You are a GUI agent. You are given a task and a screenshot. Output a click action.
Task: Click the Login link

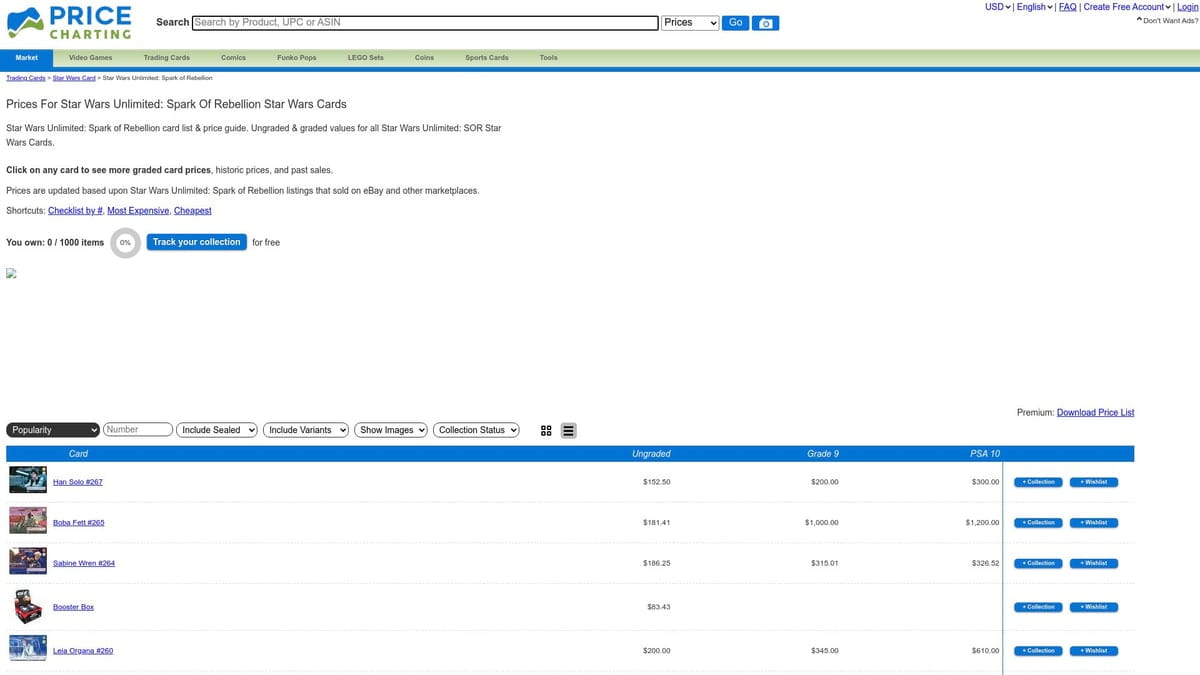1187,7
